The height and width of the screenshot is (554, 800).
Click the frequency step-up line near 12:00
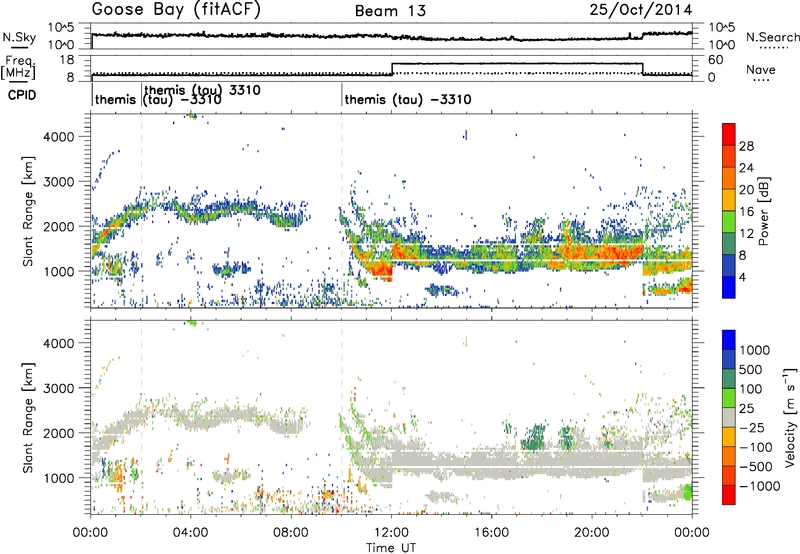392,69
